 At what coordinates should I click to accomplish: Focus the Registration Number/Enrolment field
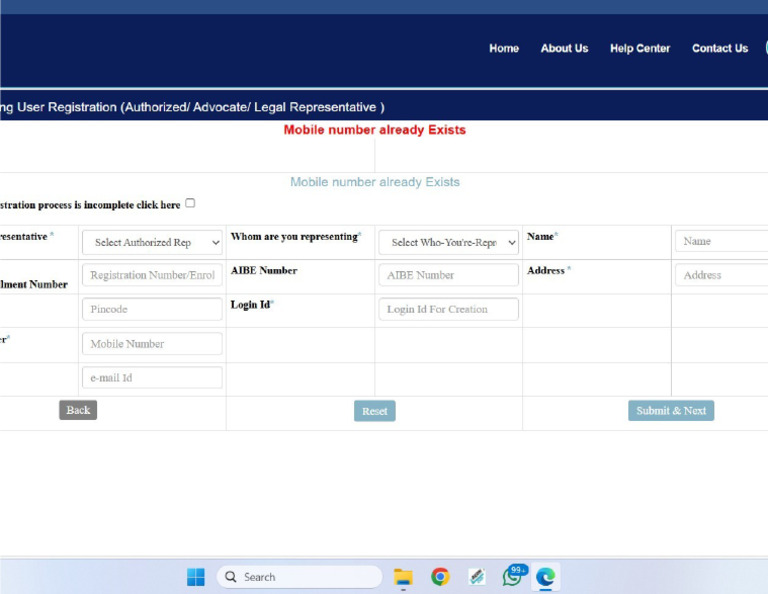152,275
